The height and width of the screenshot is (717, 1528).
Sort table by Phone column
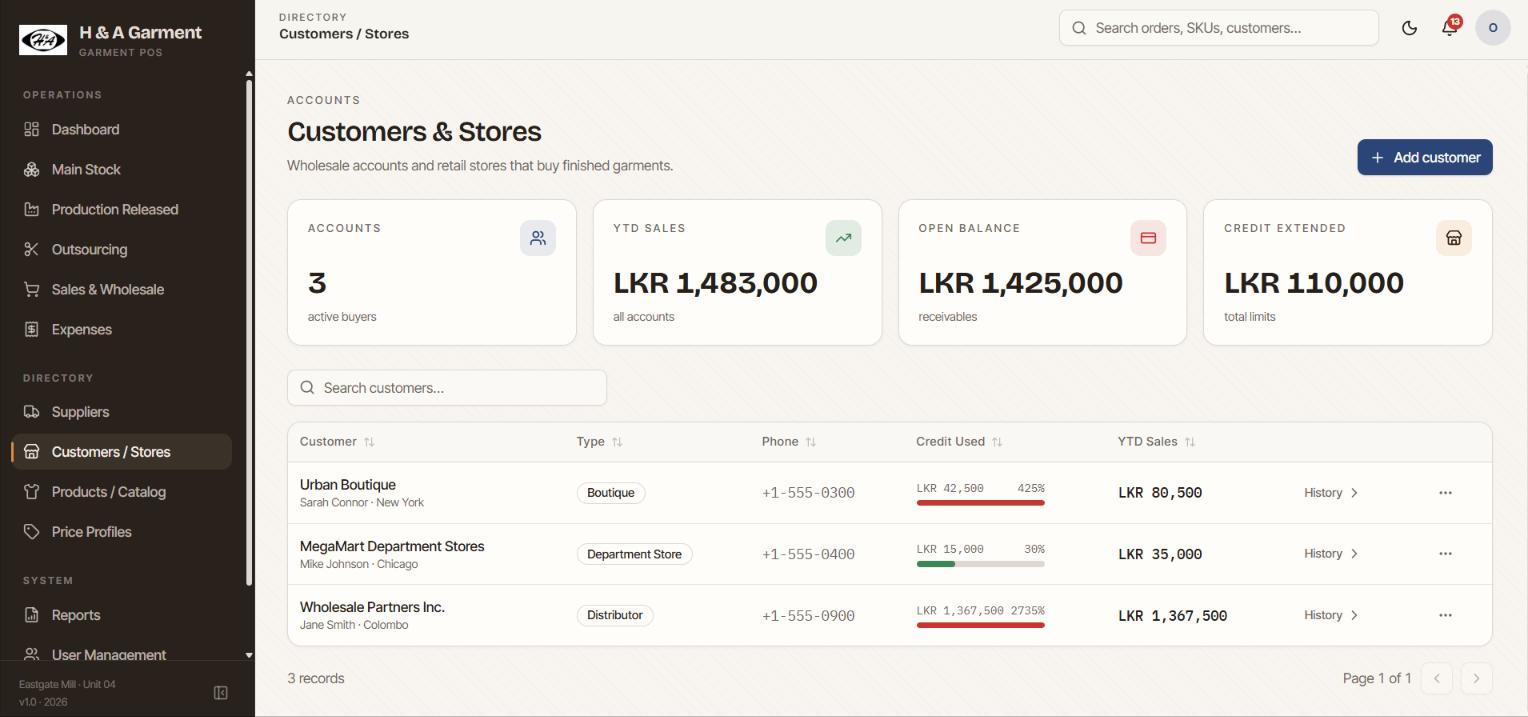point(789,441)
